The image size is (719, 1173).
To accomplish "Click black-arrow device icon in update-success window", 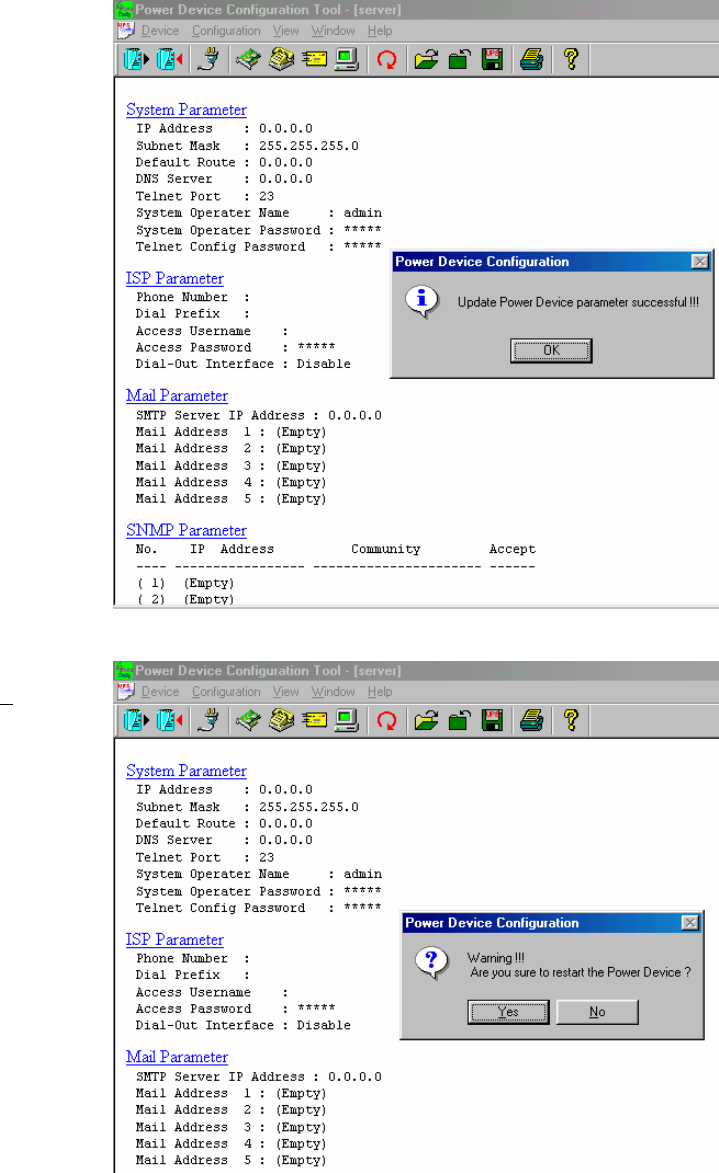I will (x=136, y=59).
